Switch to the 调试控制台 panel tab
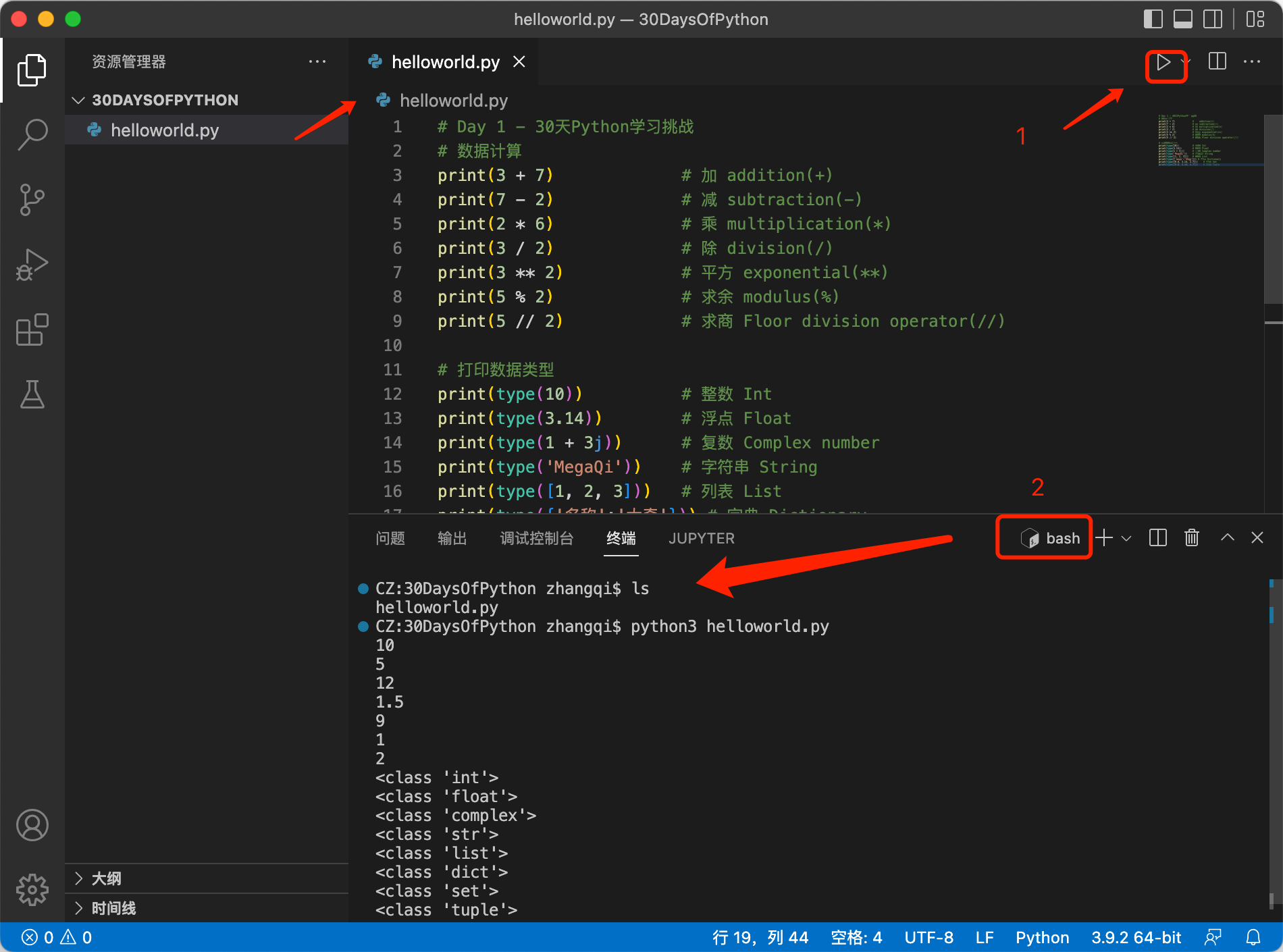The width and height of the screenshot is (1283, 952). tap(537, 538)
